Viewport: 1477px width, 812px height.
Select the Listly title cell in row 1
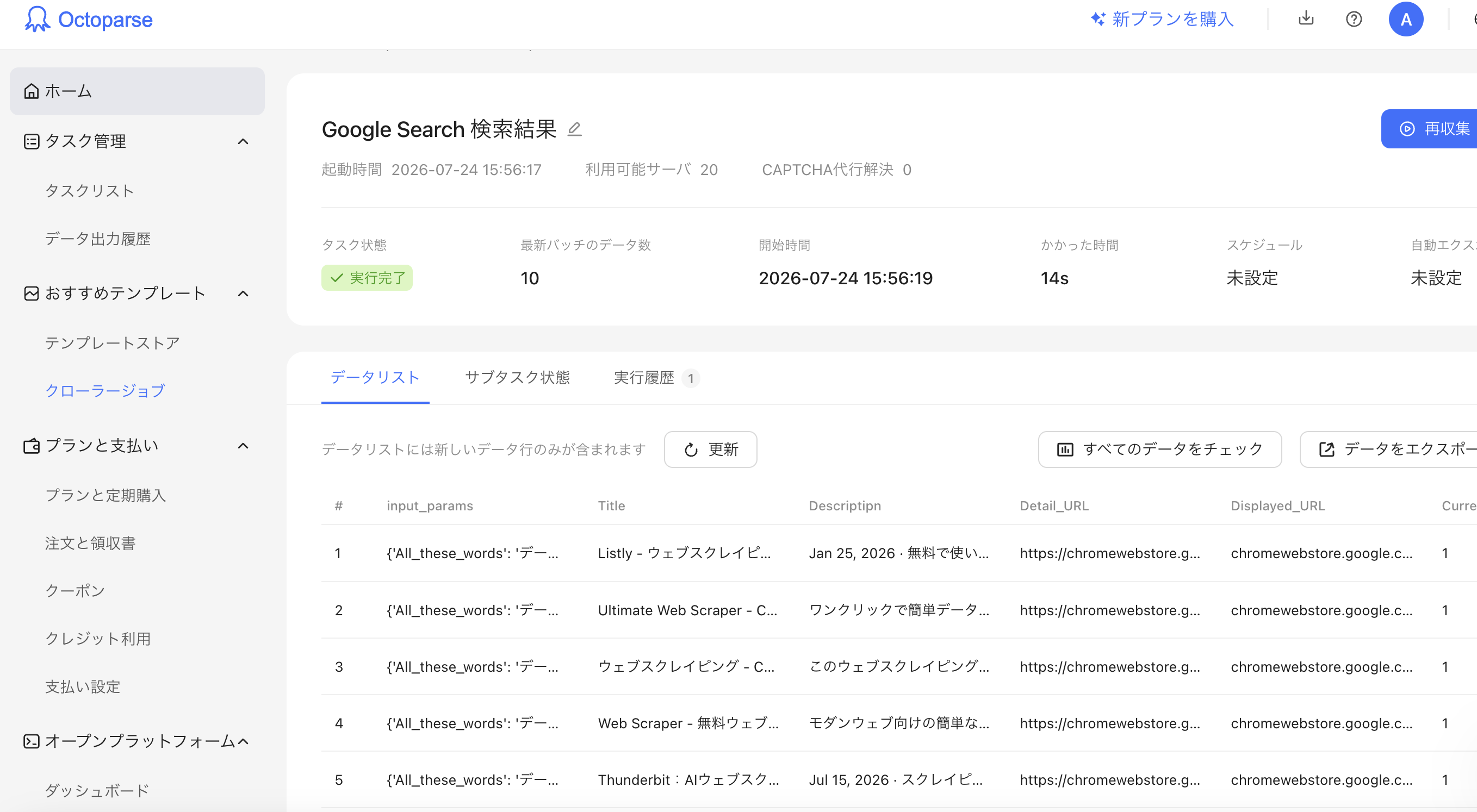[684, 553]
